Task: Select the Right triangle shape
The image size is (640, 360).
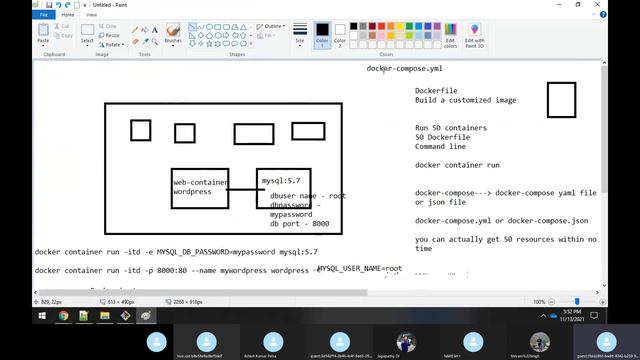Action: [x=192, y=36]
